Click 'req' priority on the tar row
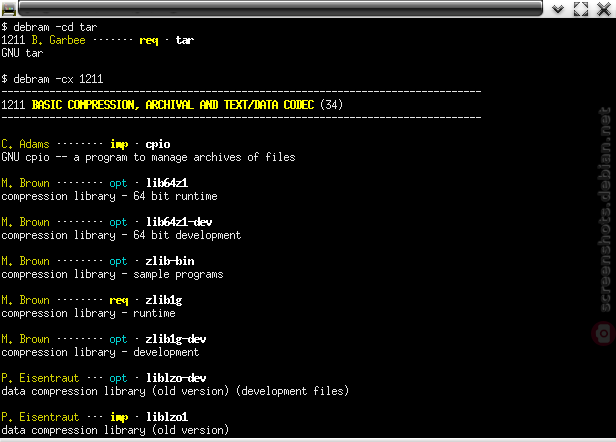 149,40
